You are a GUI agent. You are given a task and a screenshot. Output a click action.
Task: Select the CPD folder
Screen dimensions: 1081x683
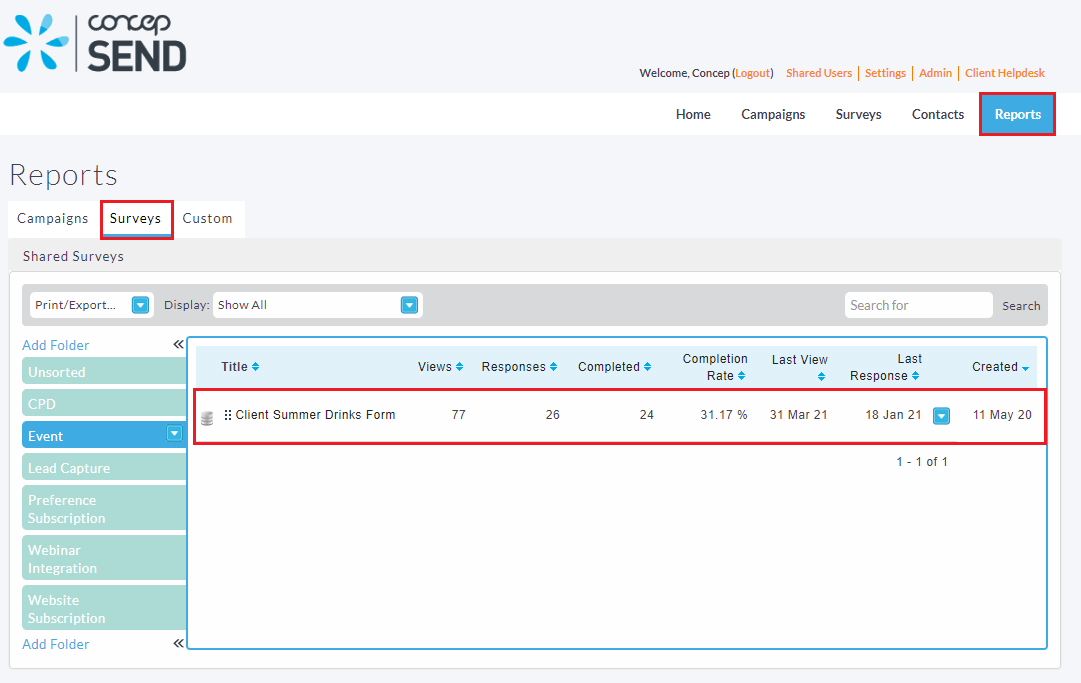104,403
